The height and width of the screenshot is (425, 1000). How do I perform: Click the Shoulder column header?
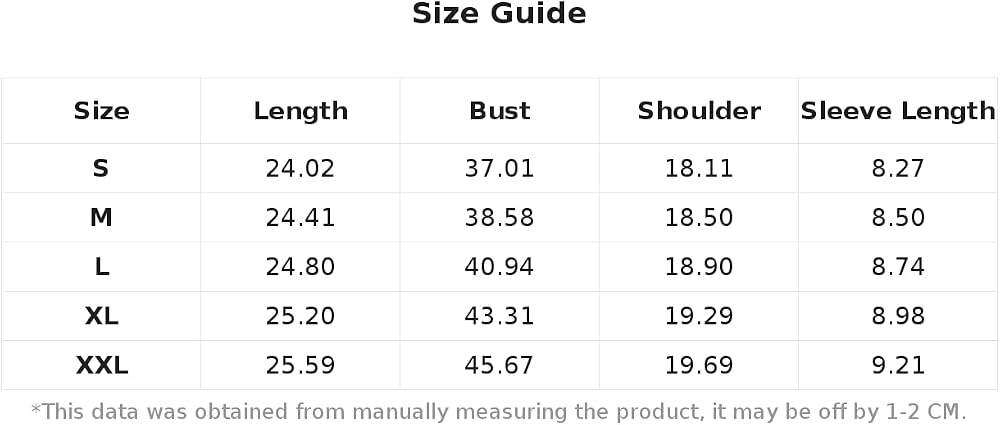pos(699,111)
